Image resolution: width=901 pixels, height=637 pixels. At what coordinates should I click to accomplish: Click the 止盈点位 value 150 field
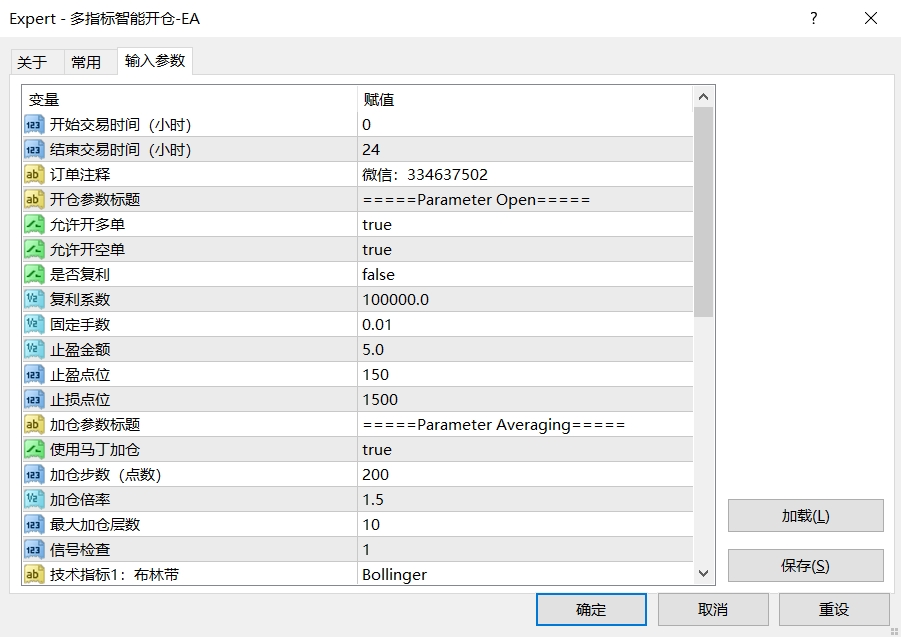[524, 375]
